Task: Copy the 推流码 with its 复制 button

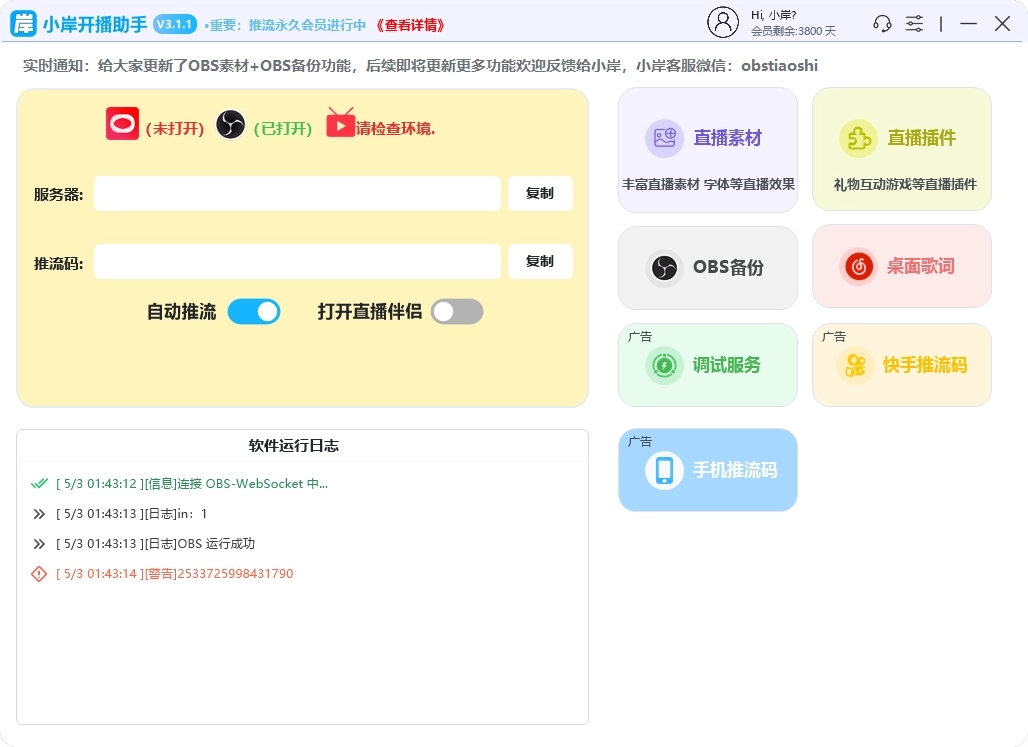Action: point(540,262)
